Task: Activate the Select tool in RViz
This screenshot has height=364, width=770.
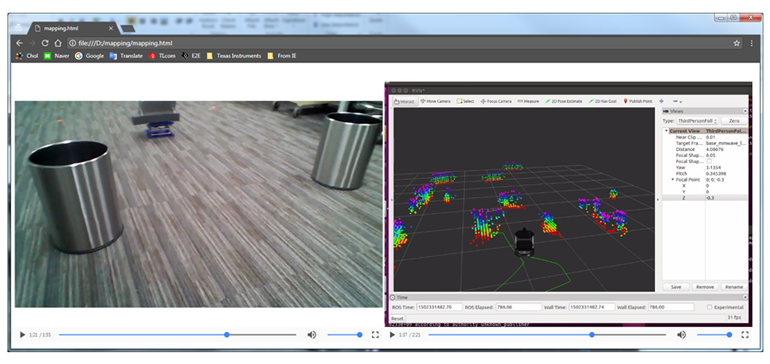Action: (466, 101)
